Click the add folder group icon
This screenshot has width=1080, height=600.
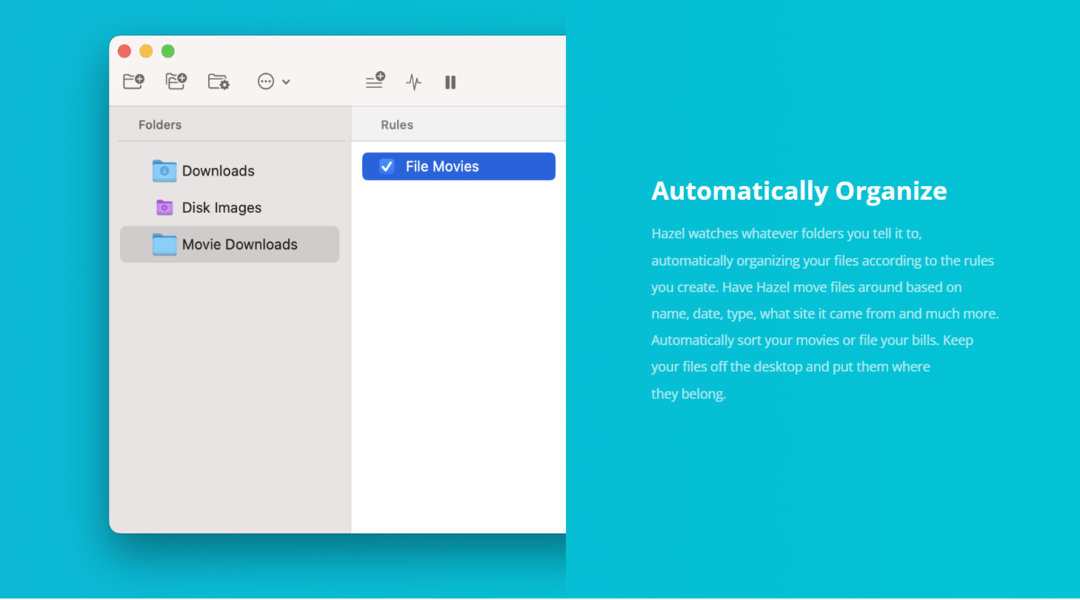coord(176,82)
